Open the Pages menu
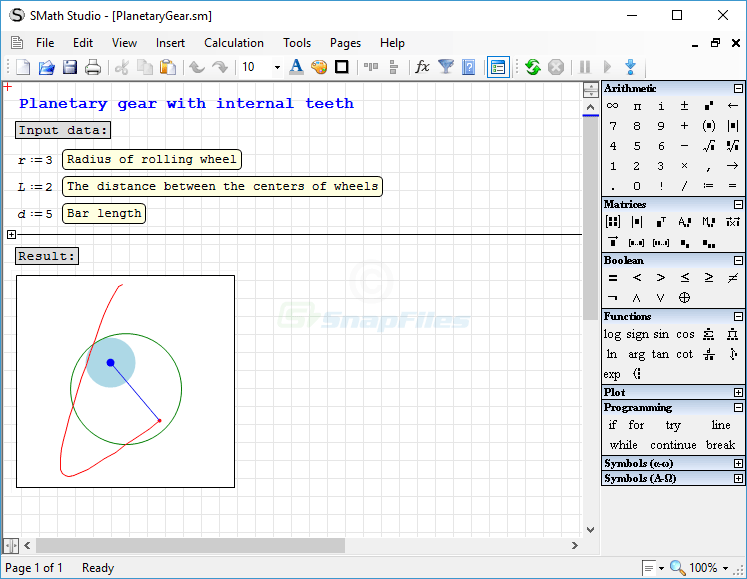747x579 pixels. coord(345,43)
